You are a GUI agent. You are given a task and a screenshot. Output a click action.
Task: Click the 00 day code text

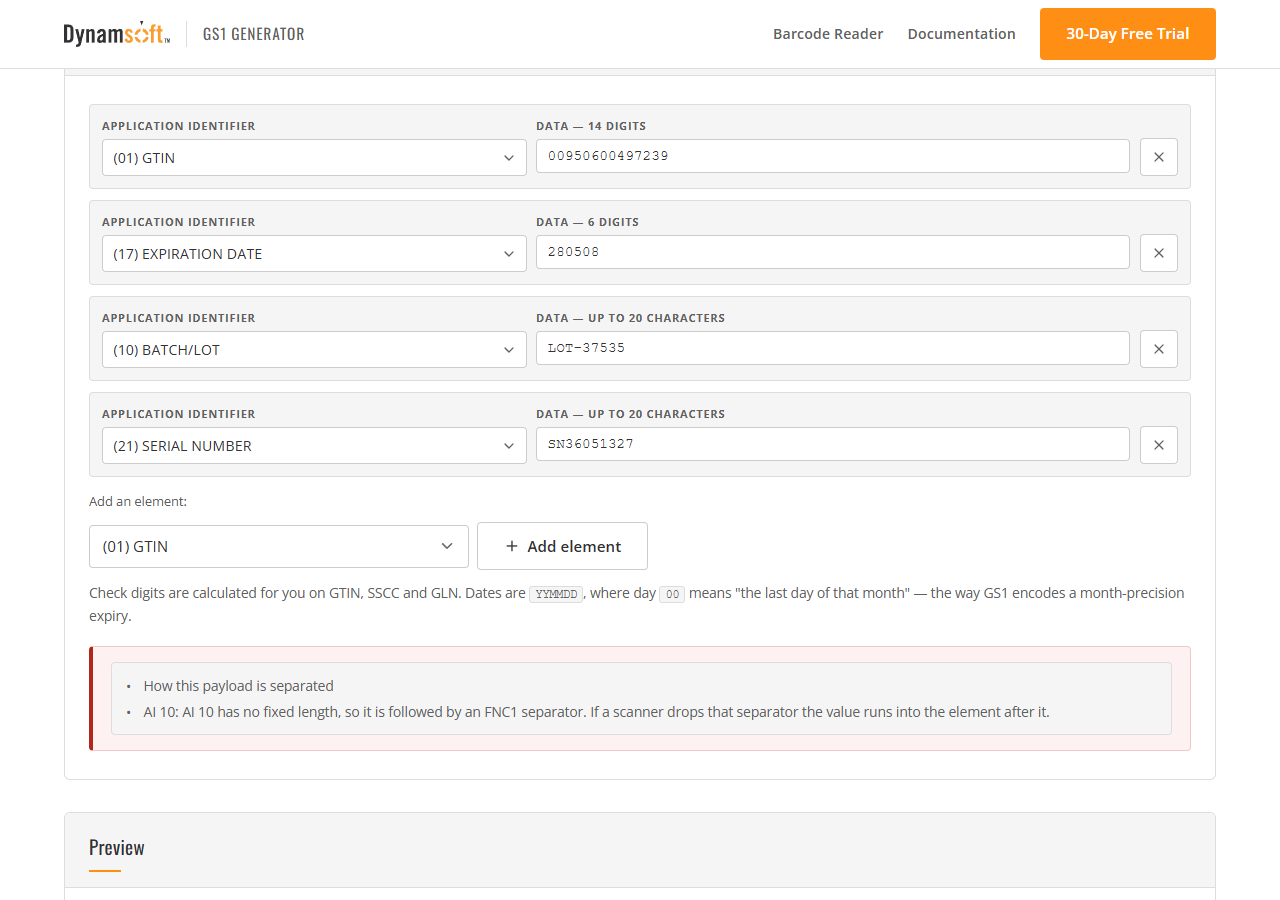tap(672, 594)
